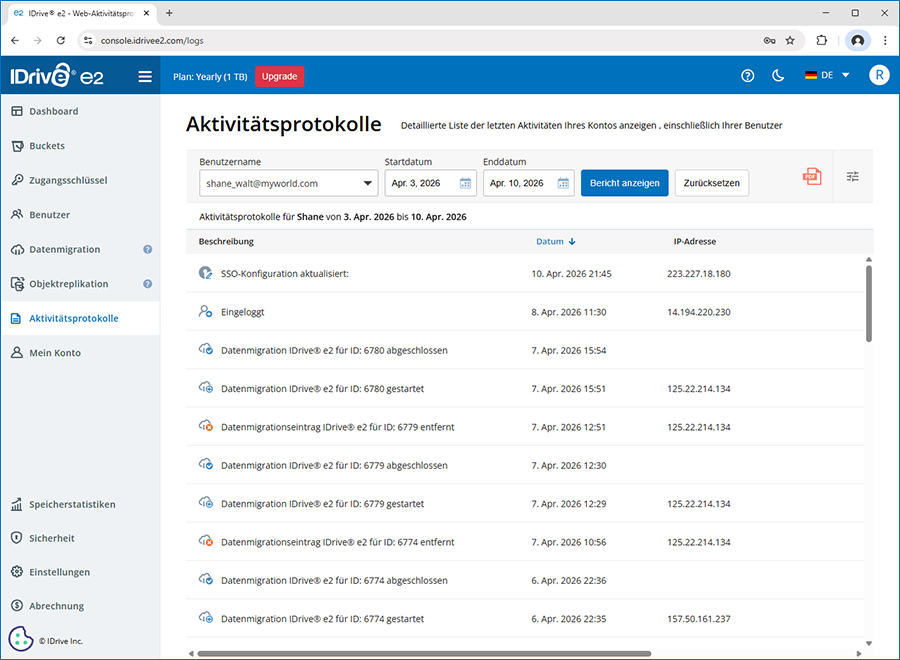Click the PDF export icon
Viewport: 900px width, 660px height.
811,177
